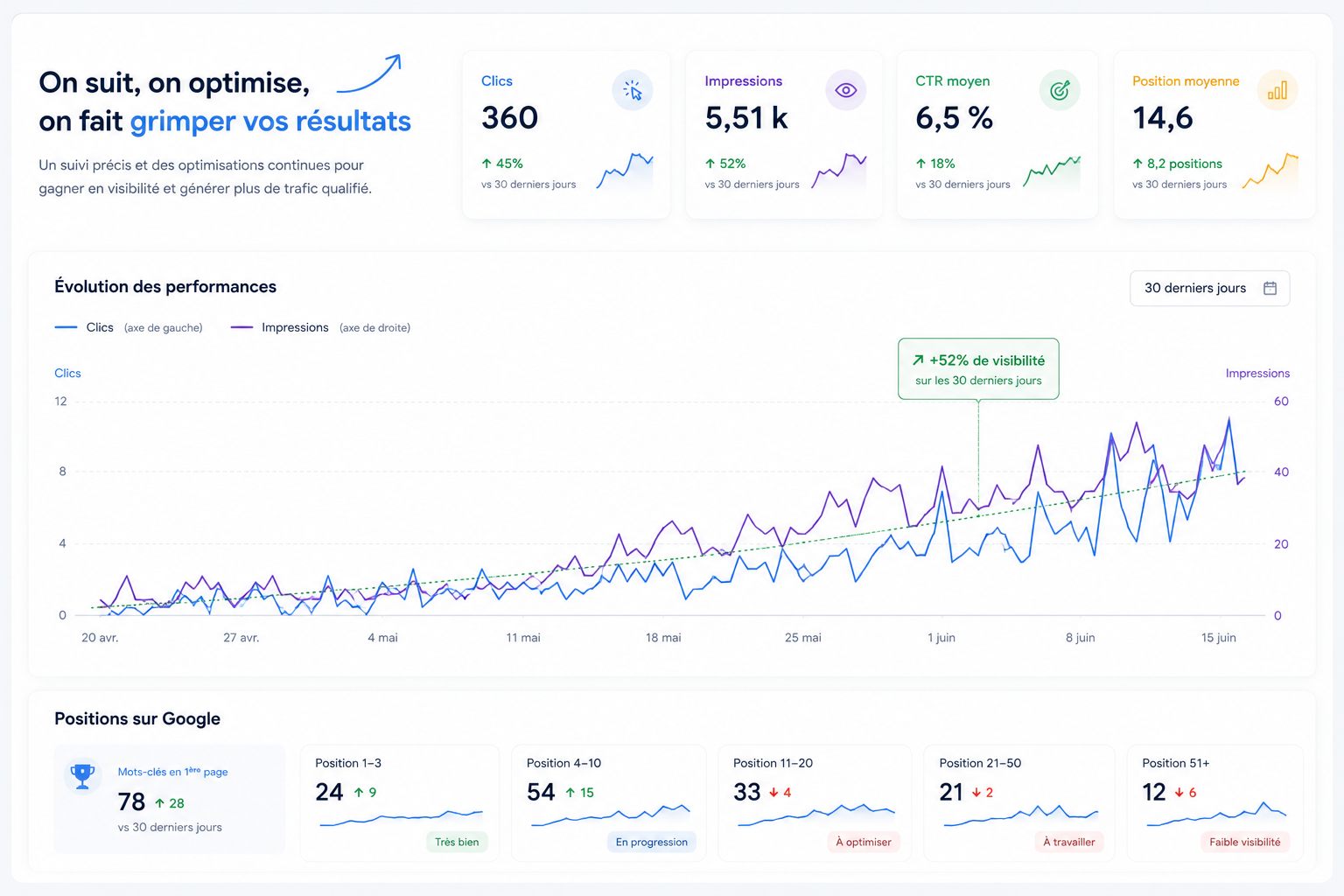
Task: Click the 45% increase indicator
Action: coord(502,164)
